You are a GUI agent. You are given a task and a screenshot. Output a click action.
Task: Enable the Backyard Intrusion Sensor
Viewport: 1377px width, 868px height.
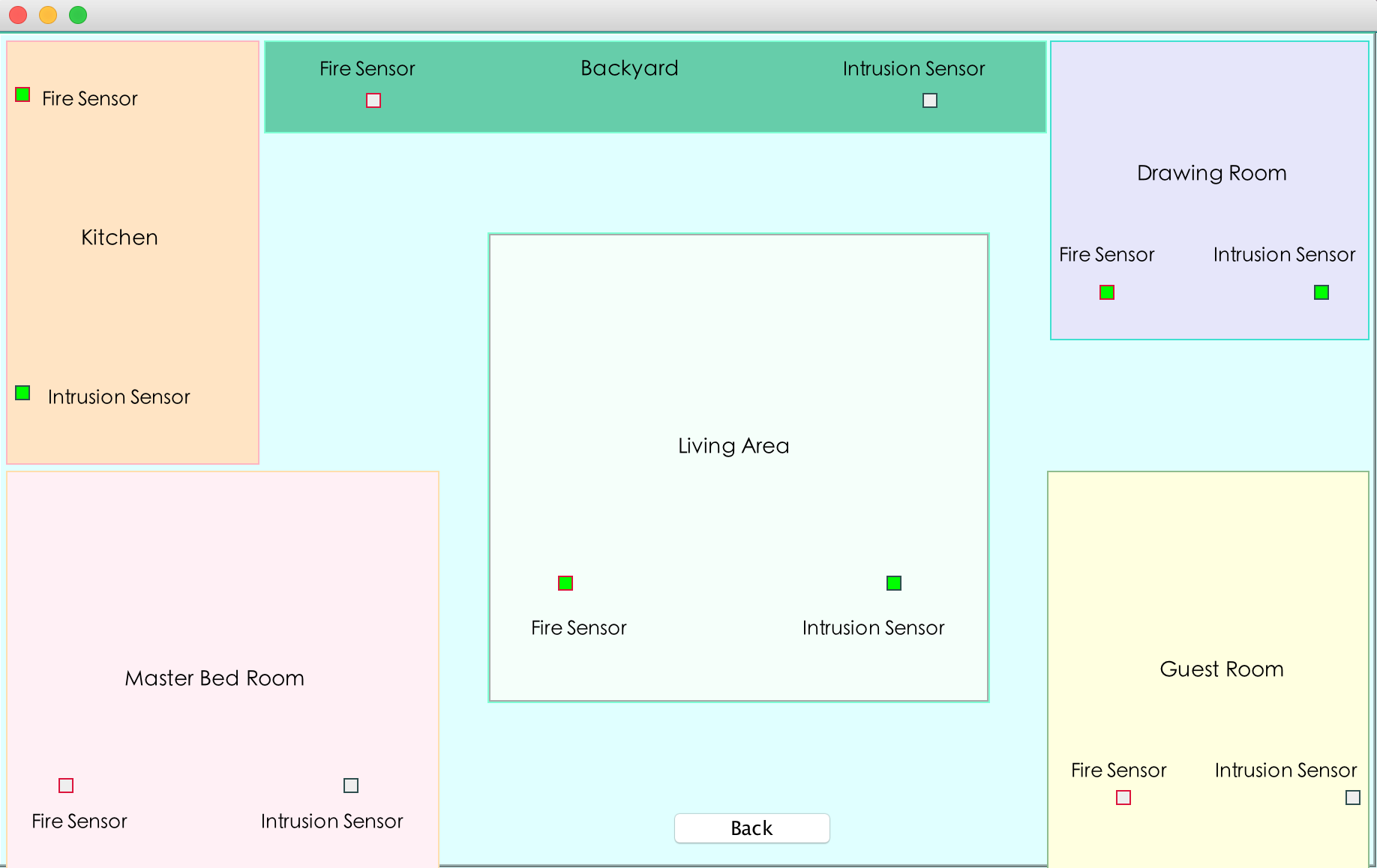[929, 100]
